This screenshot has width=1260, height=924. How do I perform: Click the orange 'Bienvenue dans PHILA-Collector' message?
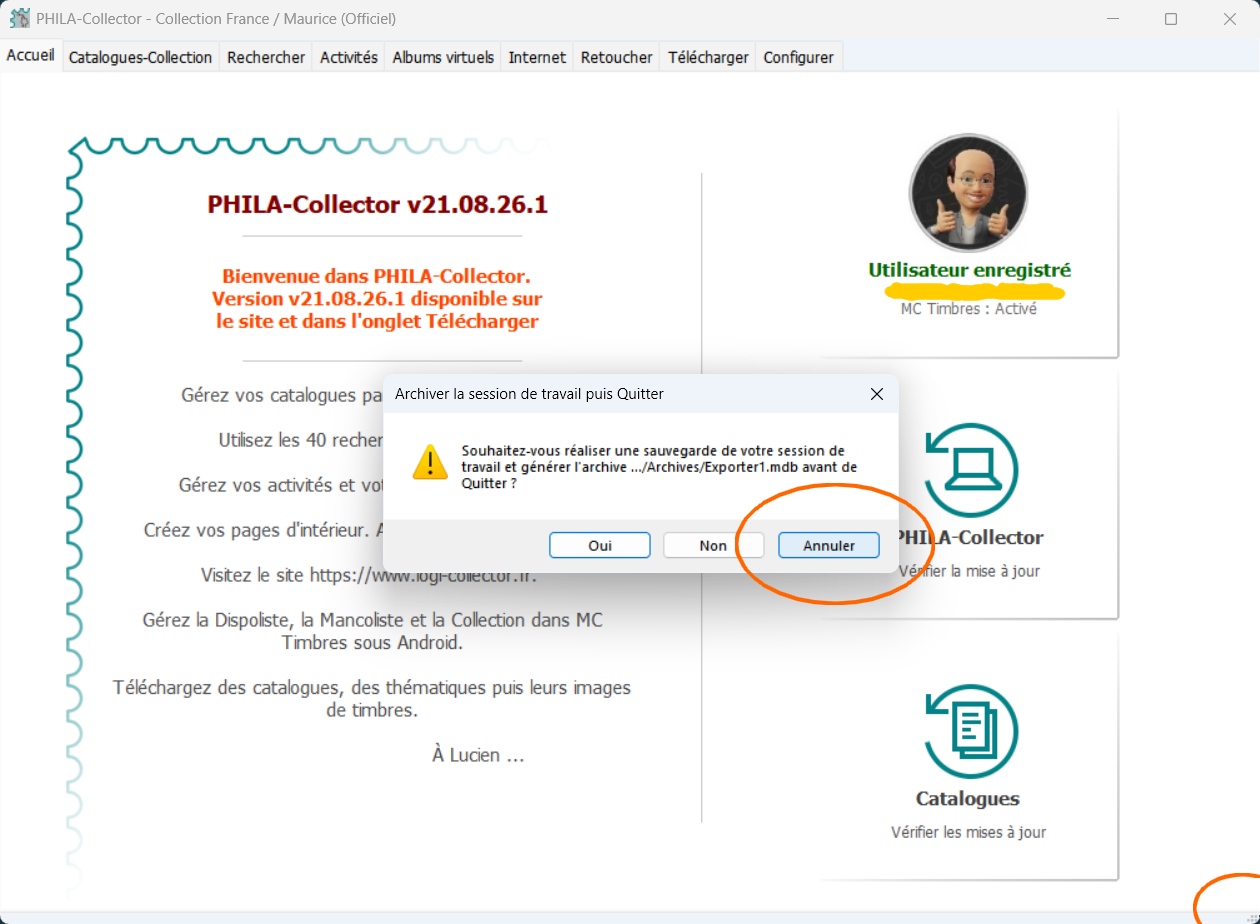tap(377, 298)
